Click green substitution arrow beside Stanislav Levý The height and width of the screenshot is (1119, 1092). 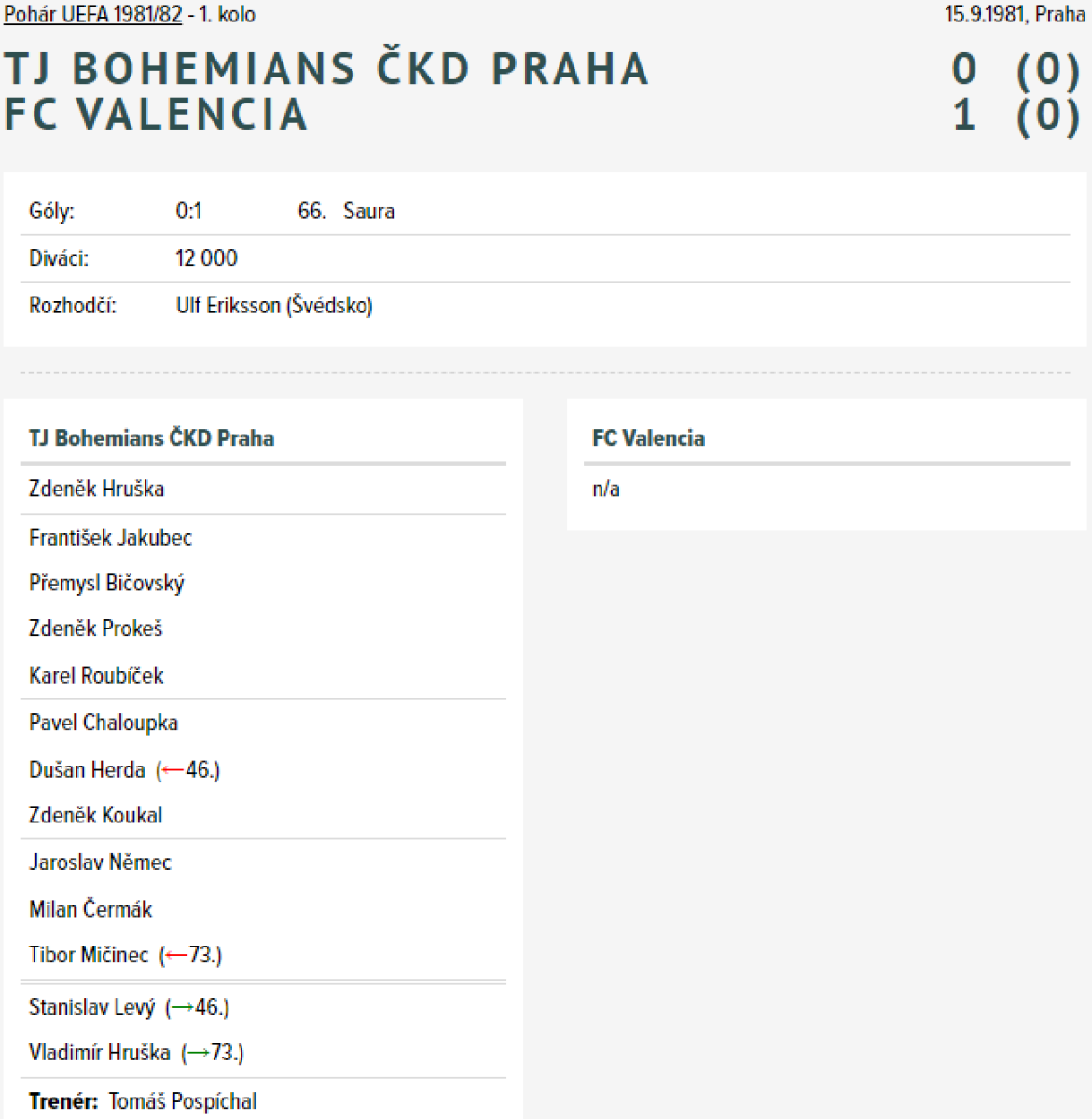(x=182, y=1008)
